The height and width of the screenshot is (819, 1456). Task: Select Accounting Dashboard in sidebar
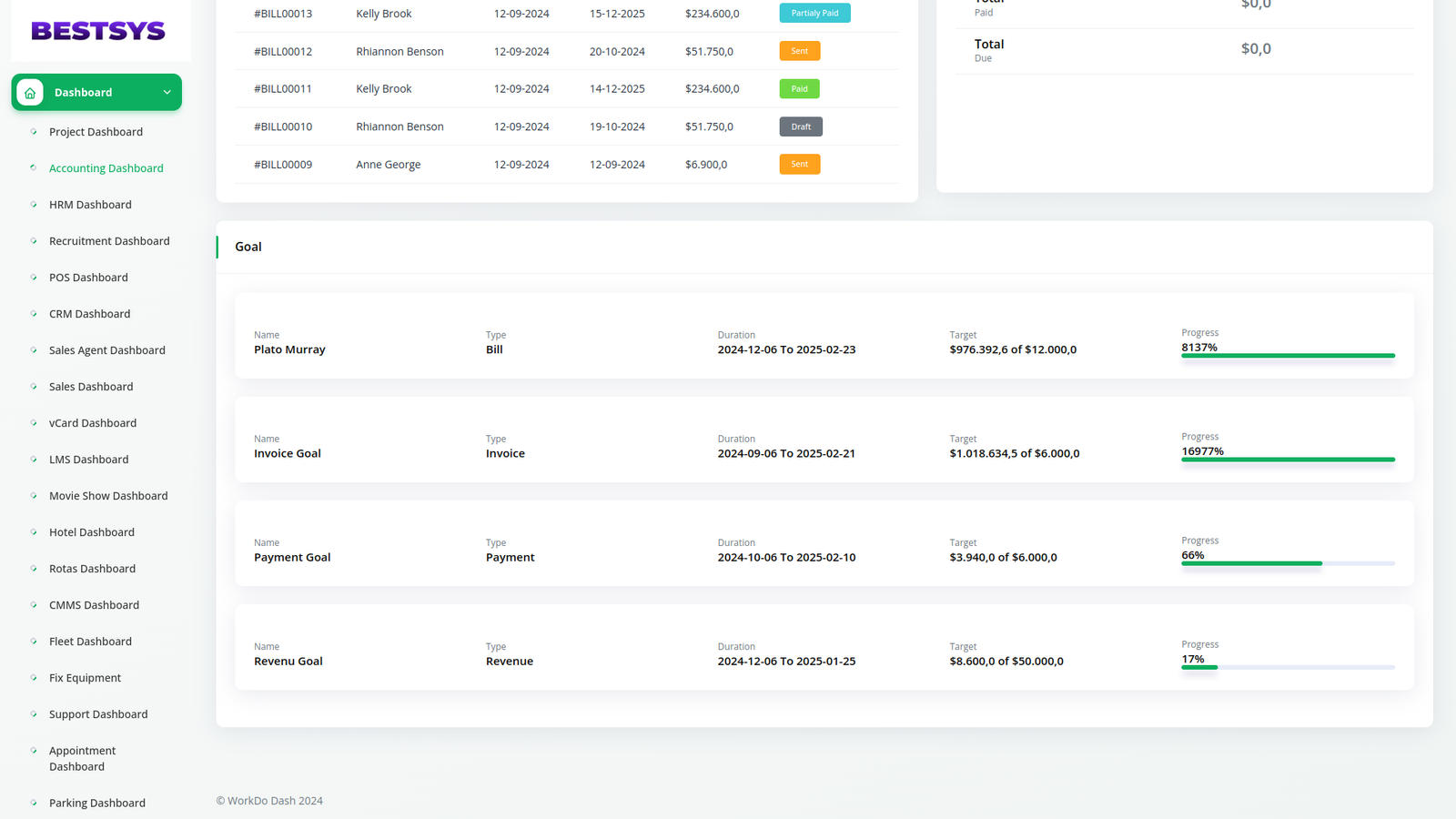point(106,168)
